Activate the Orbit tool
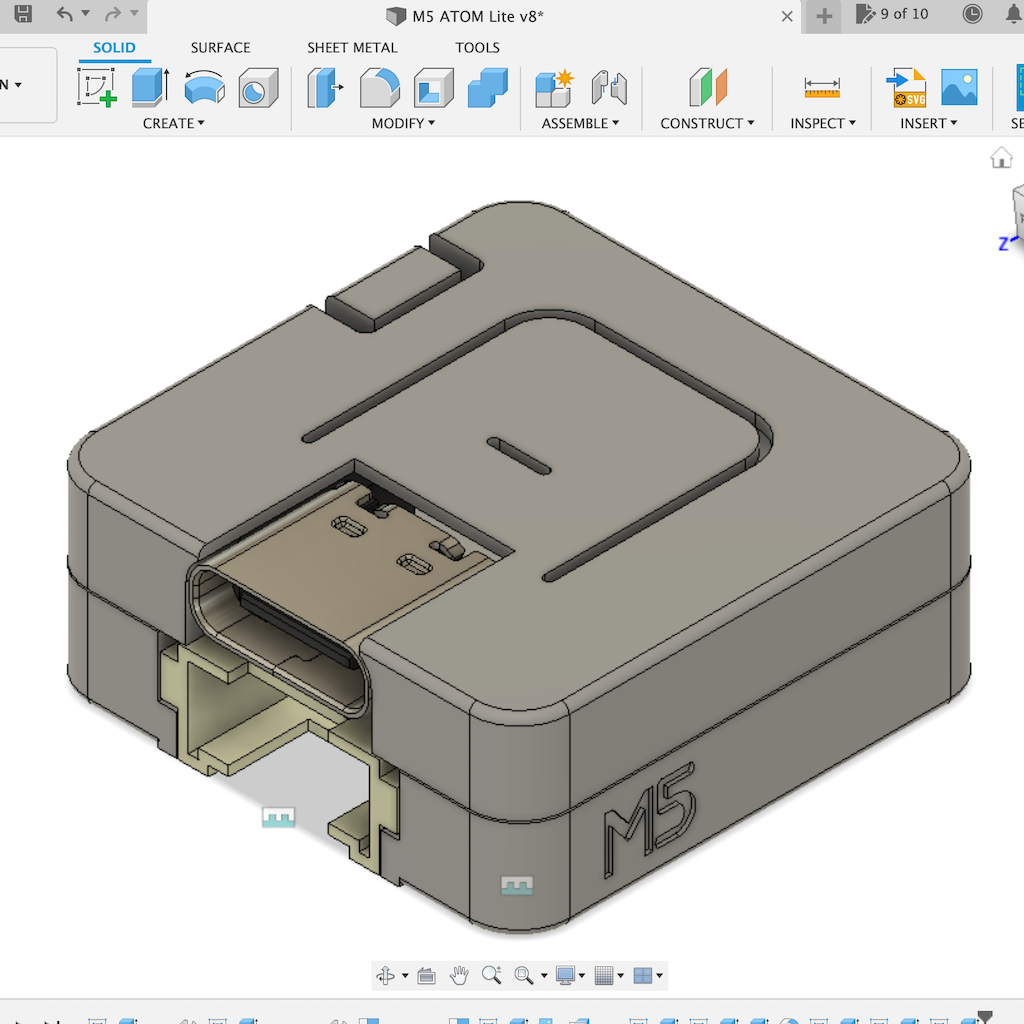Image resolution: width=1024 pixels, height=1024 pixels. tap(387, 975)
